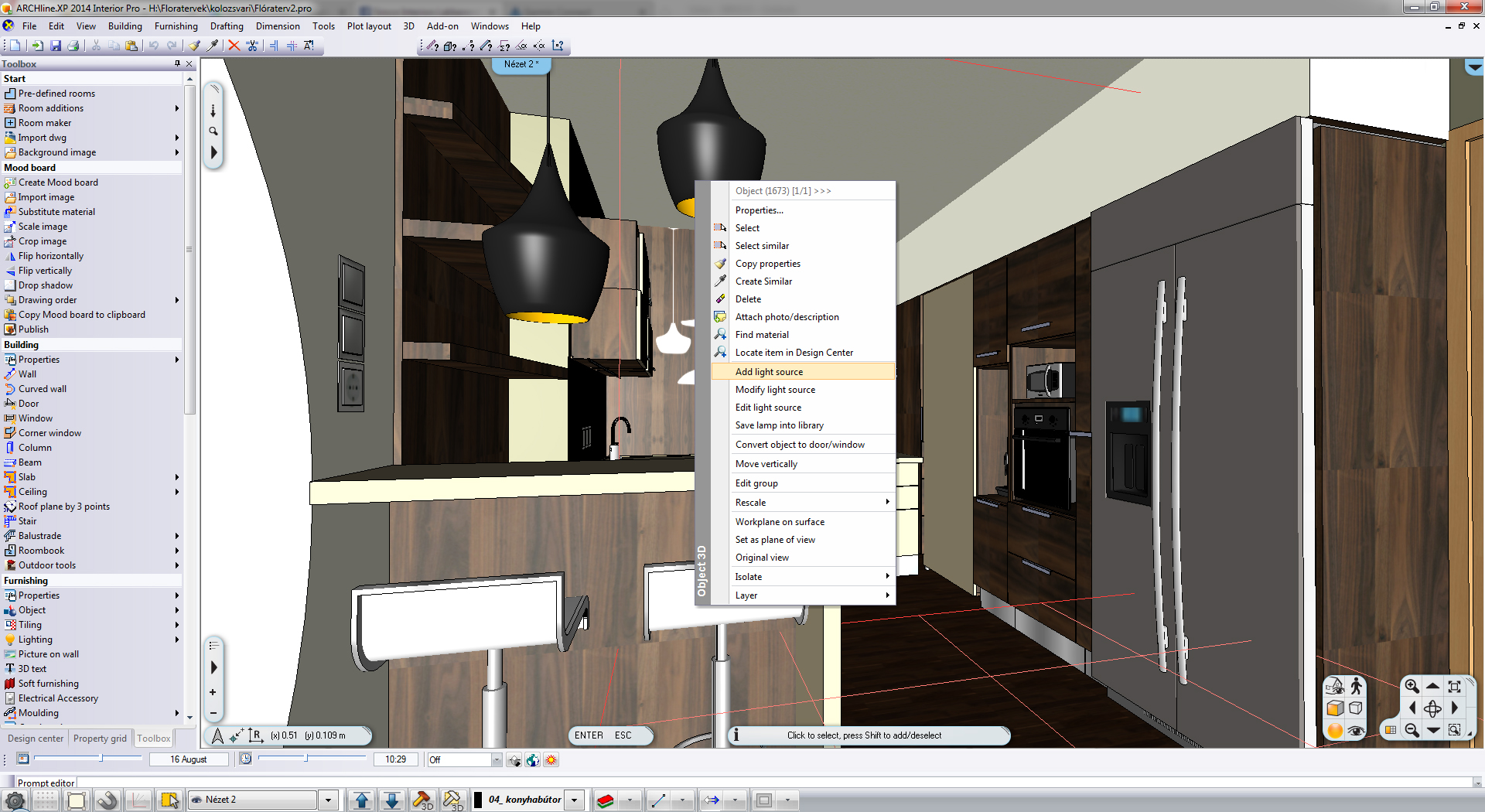Screen dimensions: 1485x812
Task: Click Room maker in the toolbox
Action: [45, 123]
